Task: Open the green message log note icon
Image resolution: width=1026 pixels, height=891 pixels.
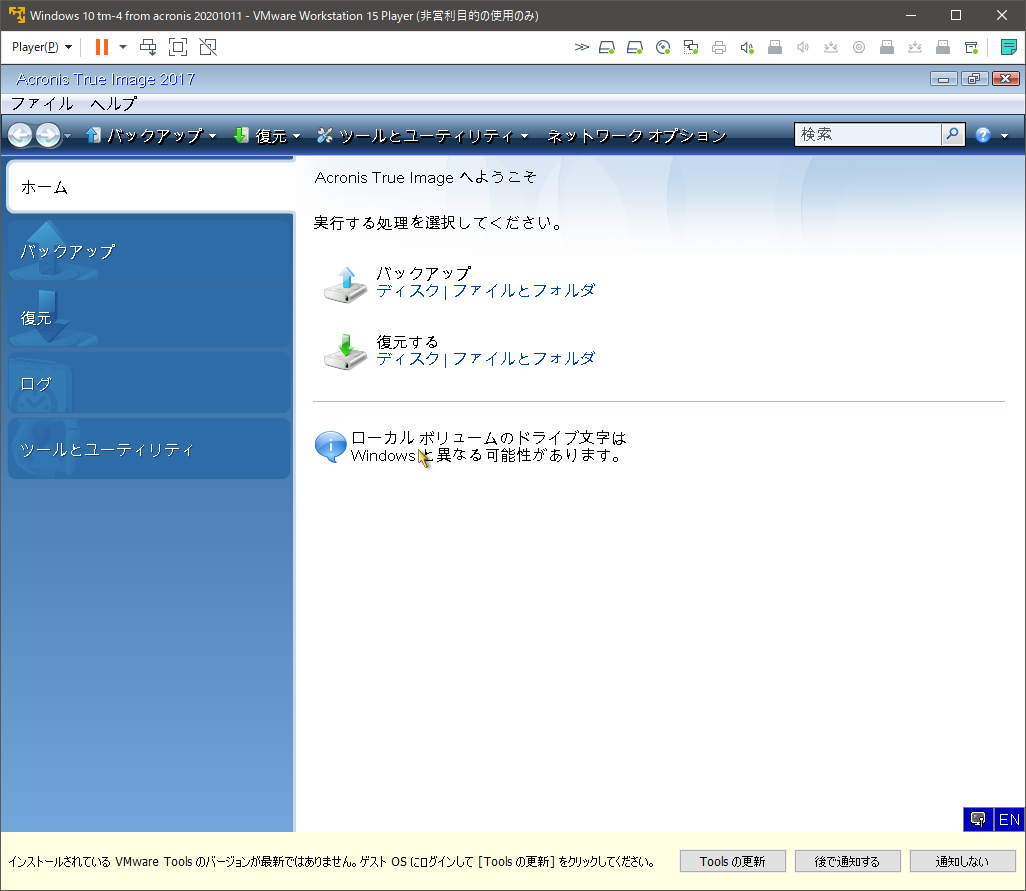Action: pyautogui.click(x=1008, y=47)
